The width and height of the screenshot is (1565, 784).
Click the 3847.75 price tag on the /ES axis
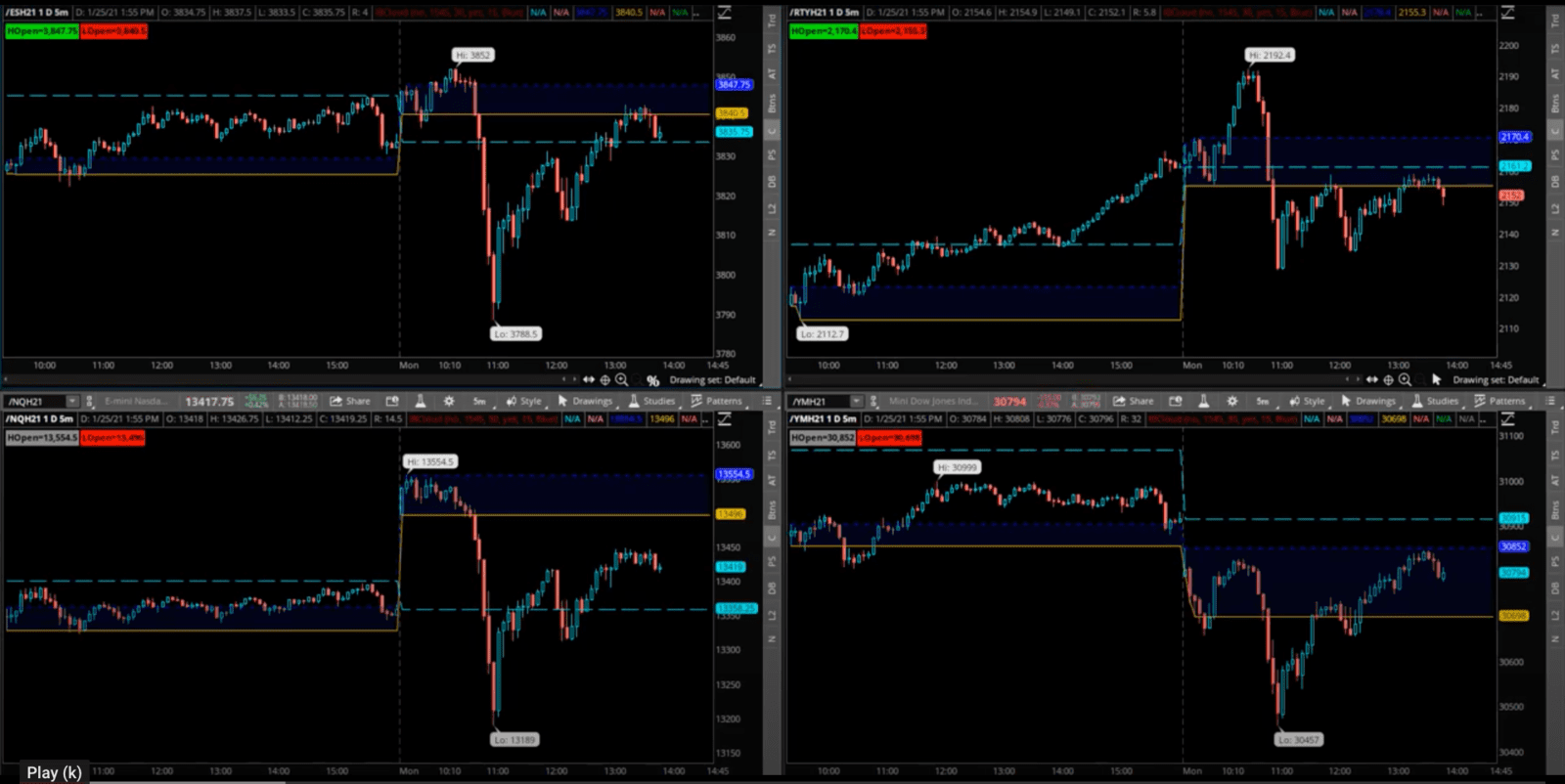point(734,85)
